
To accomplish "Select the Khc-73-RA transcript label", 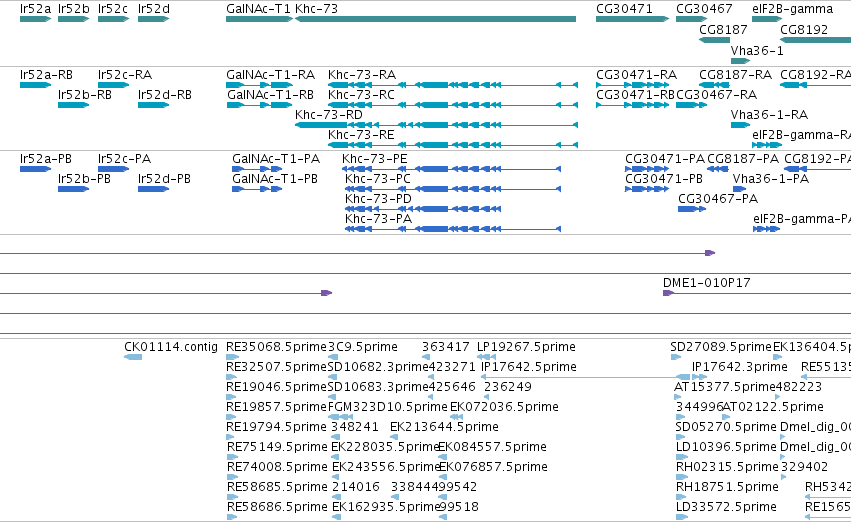I will 362,74.
